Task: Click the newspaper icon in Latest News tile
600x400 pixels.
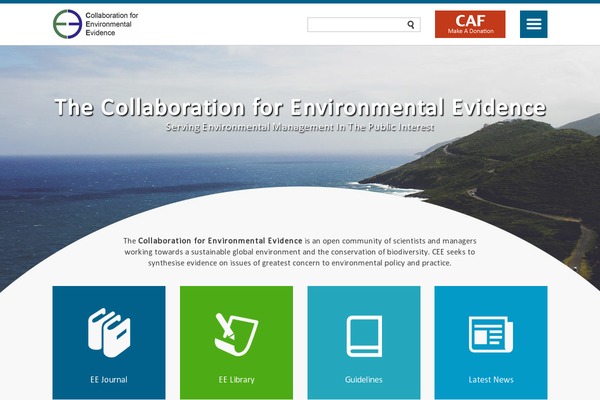Action: tap(491, 335)
